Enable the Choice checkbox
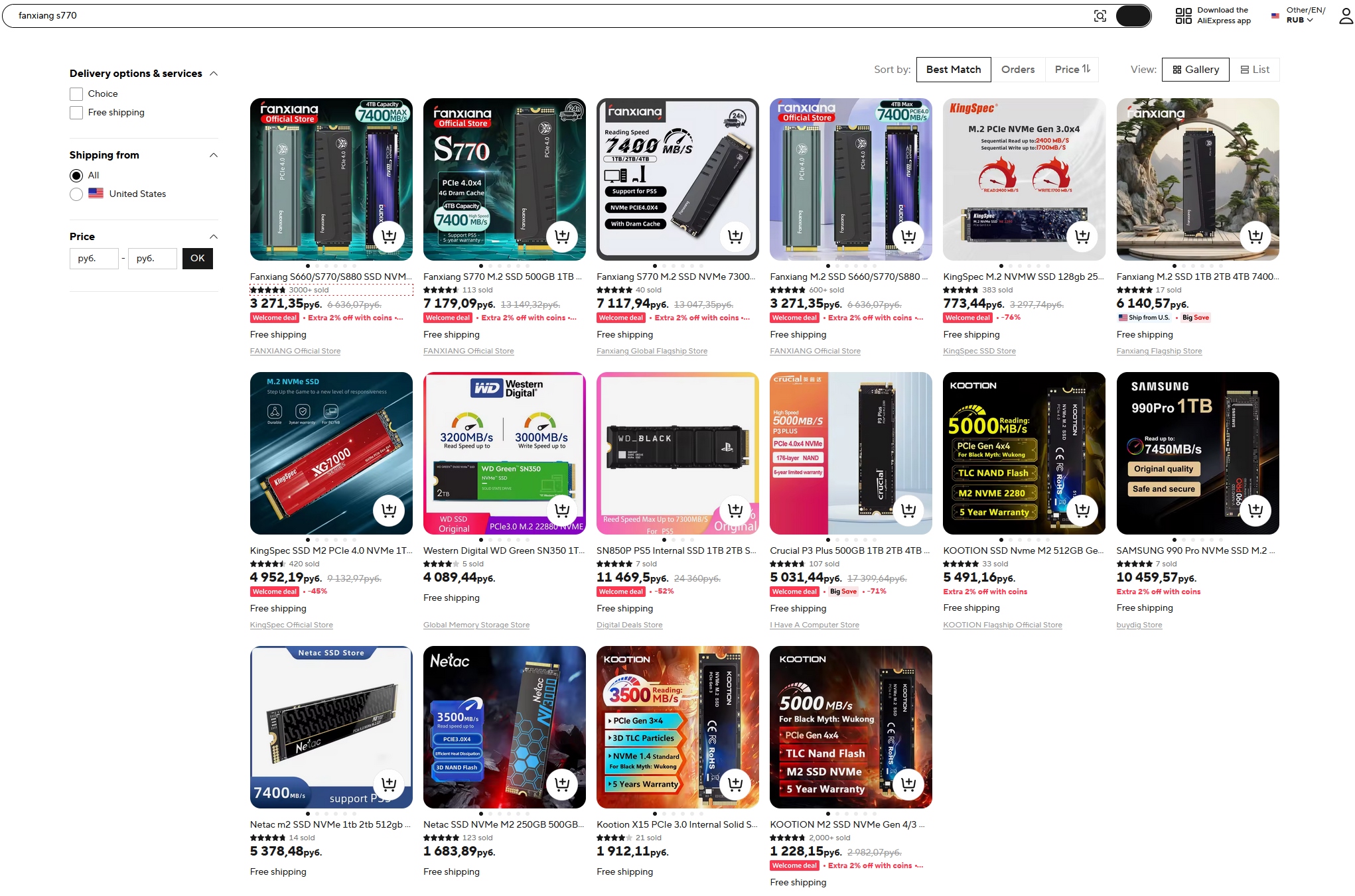This screenshot has height=896, width=1355. click(76, 94)
